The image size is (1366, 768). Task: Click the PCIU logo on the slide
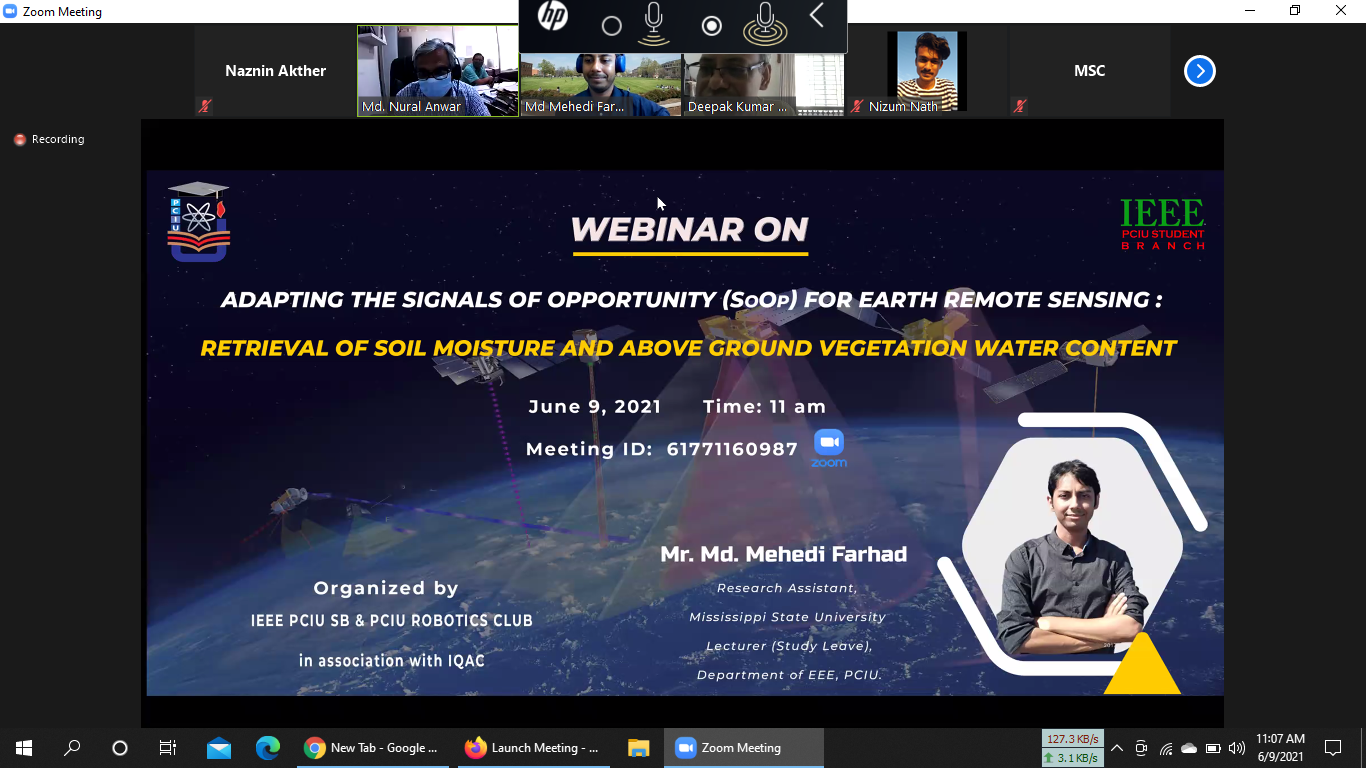tap(199, 221)
